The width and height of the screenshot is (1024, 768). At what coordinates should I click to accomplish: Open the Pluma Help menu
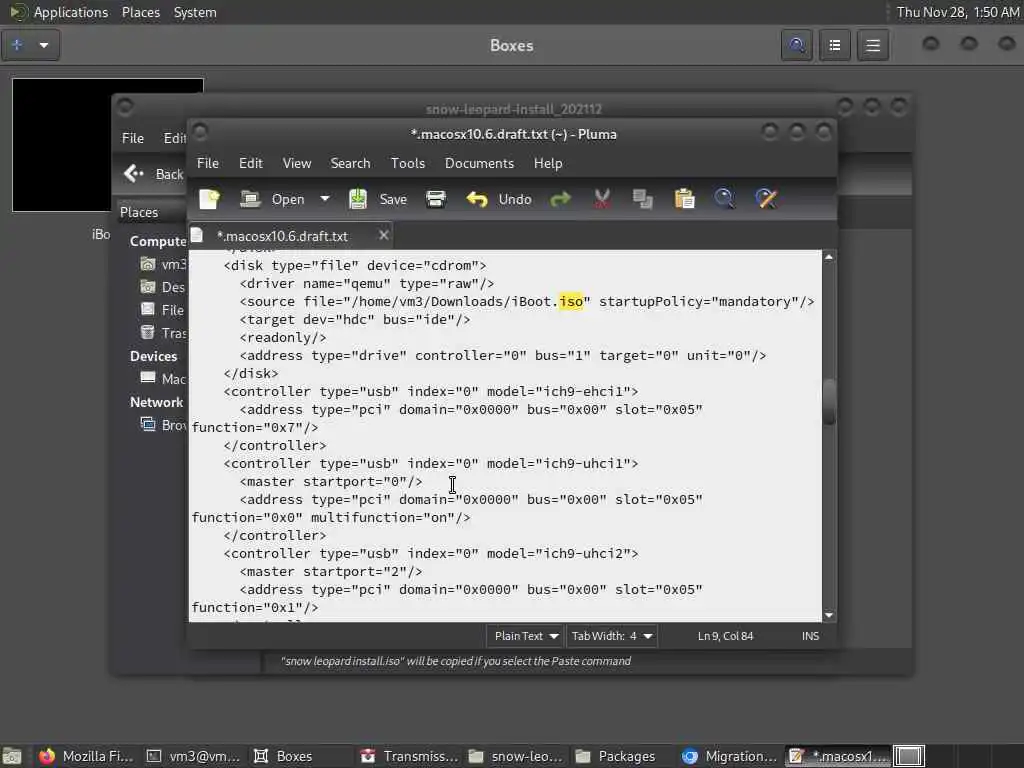point(547,163)
